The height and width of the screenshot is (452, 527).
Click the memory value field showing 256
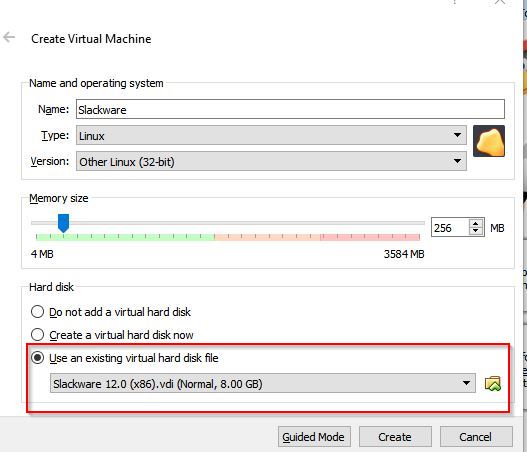coord(450,228)
